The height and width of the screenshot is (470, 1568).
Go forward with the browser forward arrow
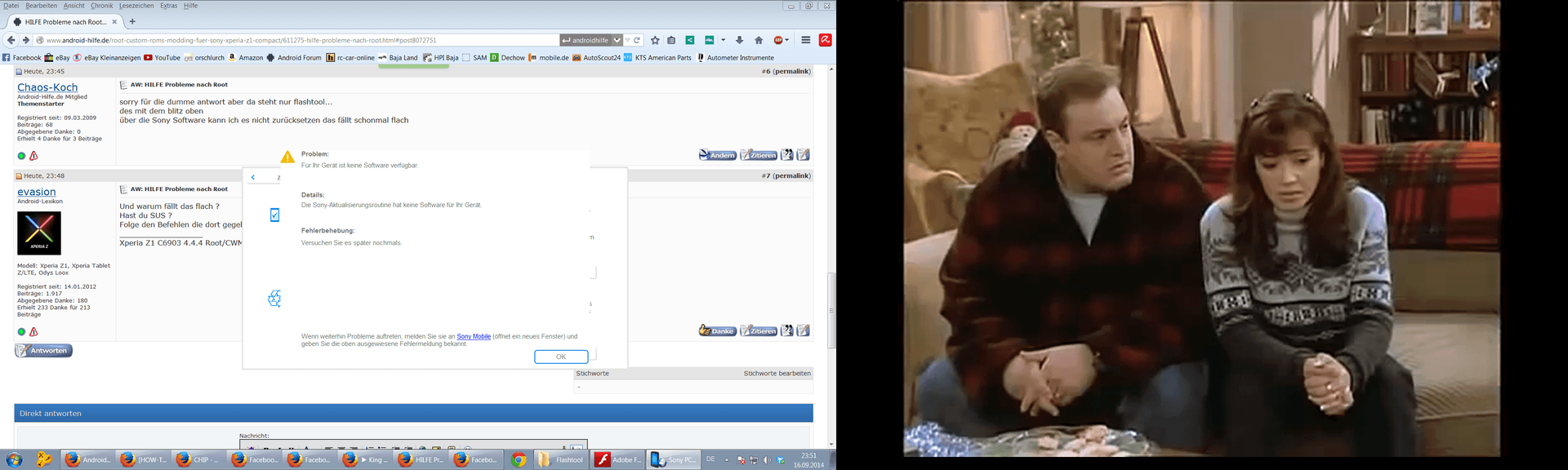tap(26, 40)
